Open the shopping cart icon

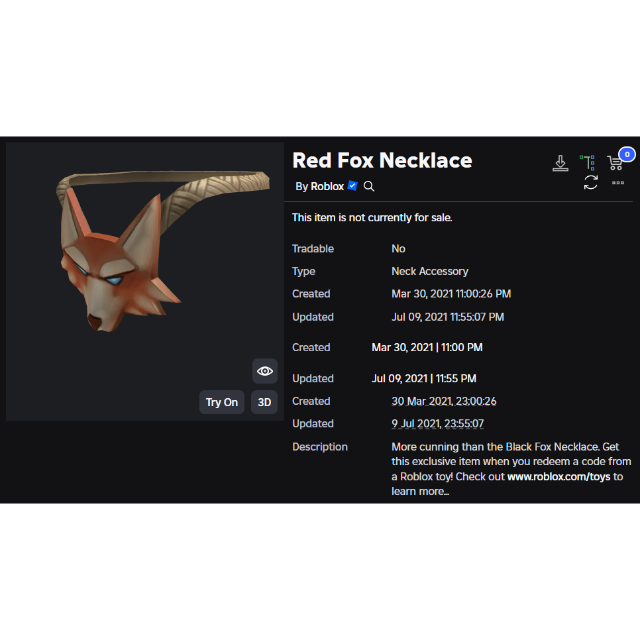[615, 163]
